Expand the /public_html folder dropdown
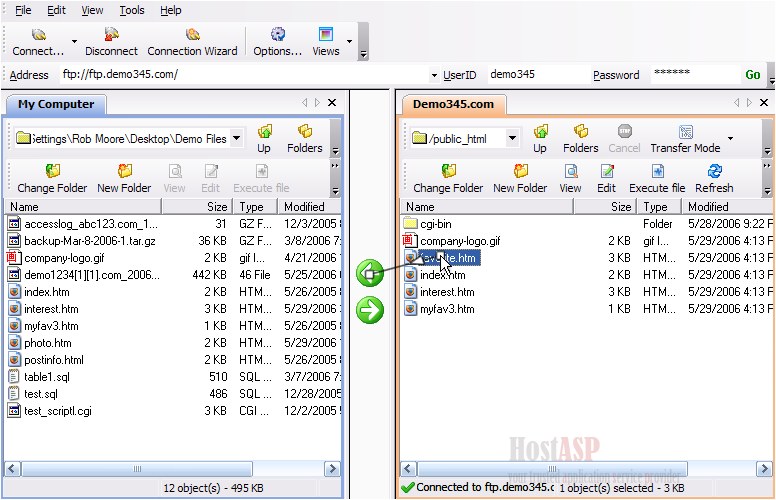Image resolution: width=776 pixels, height=500 pixels. coord(512,139)
